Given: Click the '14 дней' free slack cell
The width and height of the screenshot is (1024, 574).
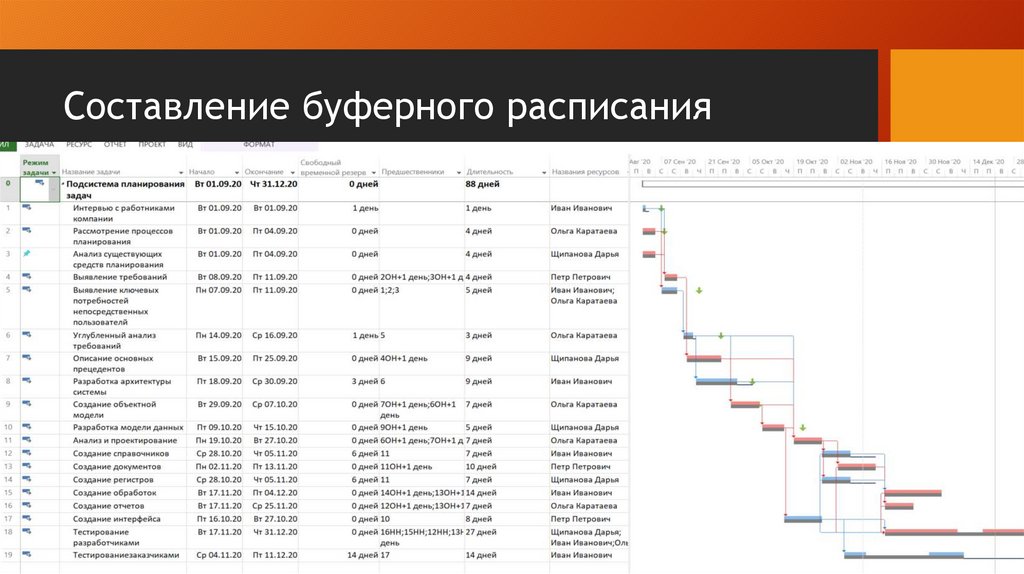Looking at the screenshot, I should tap(362, 554).
